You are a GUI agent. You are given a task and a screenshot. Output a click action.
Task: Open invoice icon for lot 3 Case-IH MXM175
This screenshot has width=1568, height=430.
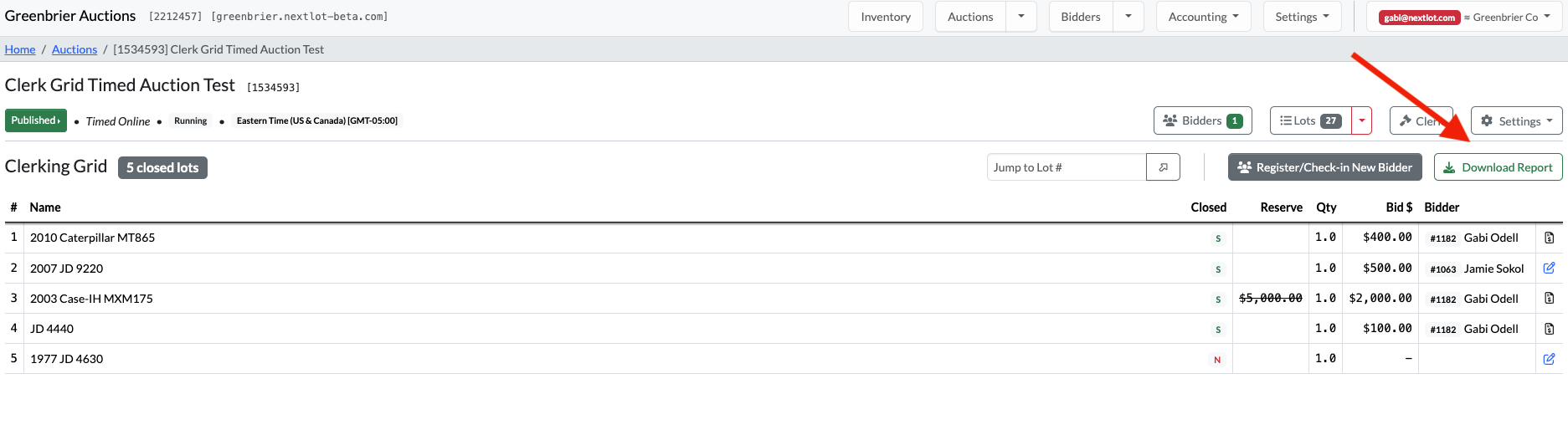(1549, 299)
